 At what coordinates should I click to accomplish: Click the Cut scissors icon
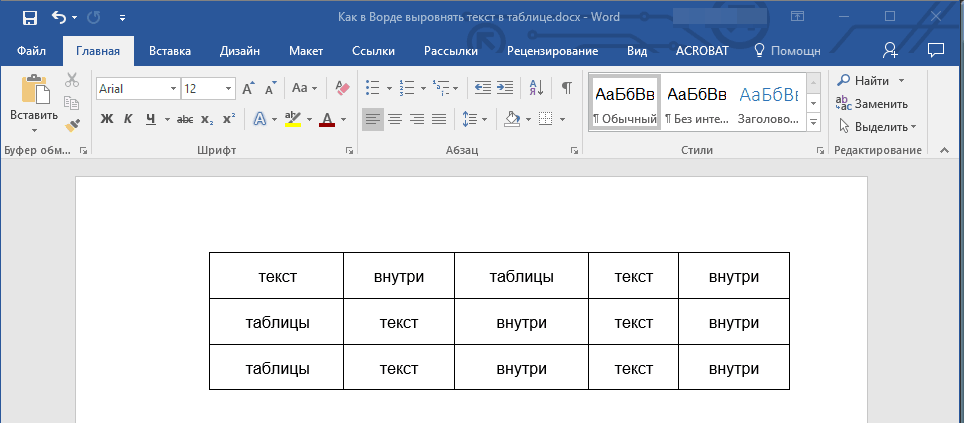point(72,81)
